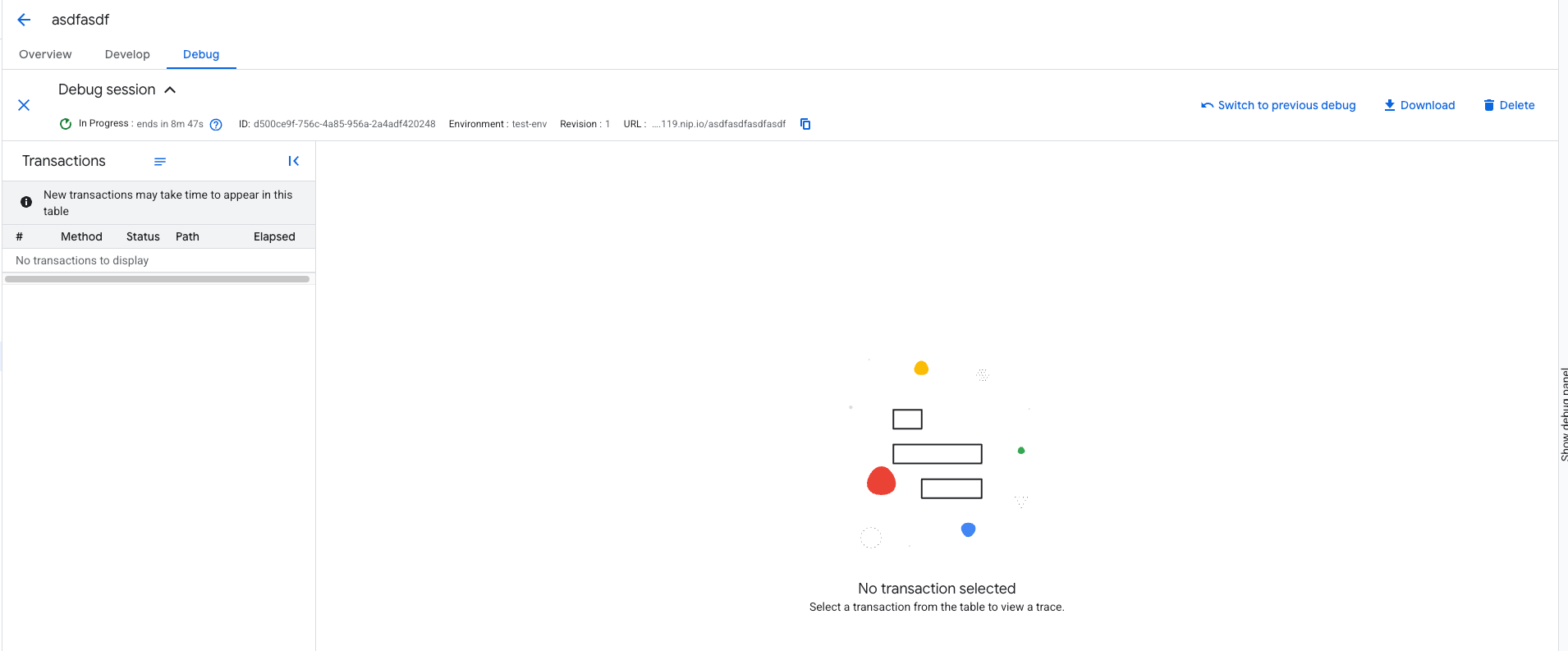Open the help icon beside session timer
Image resolution: width=1568 pixels, height=651 pixels.
(216, 125)
